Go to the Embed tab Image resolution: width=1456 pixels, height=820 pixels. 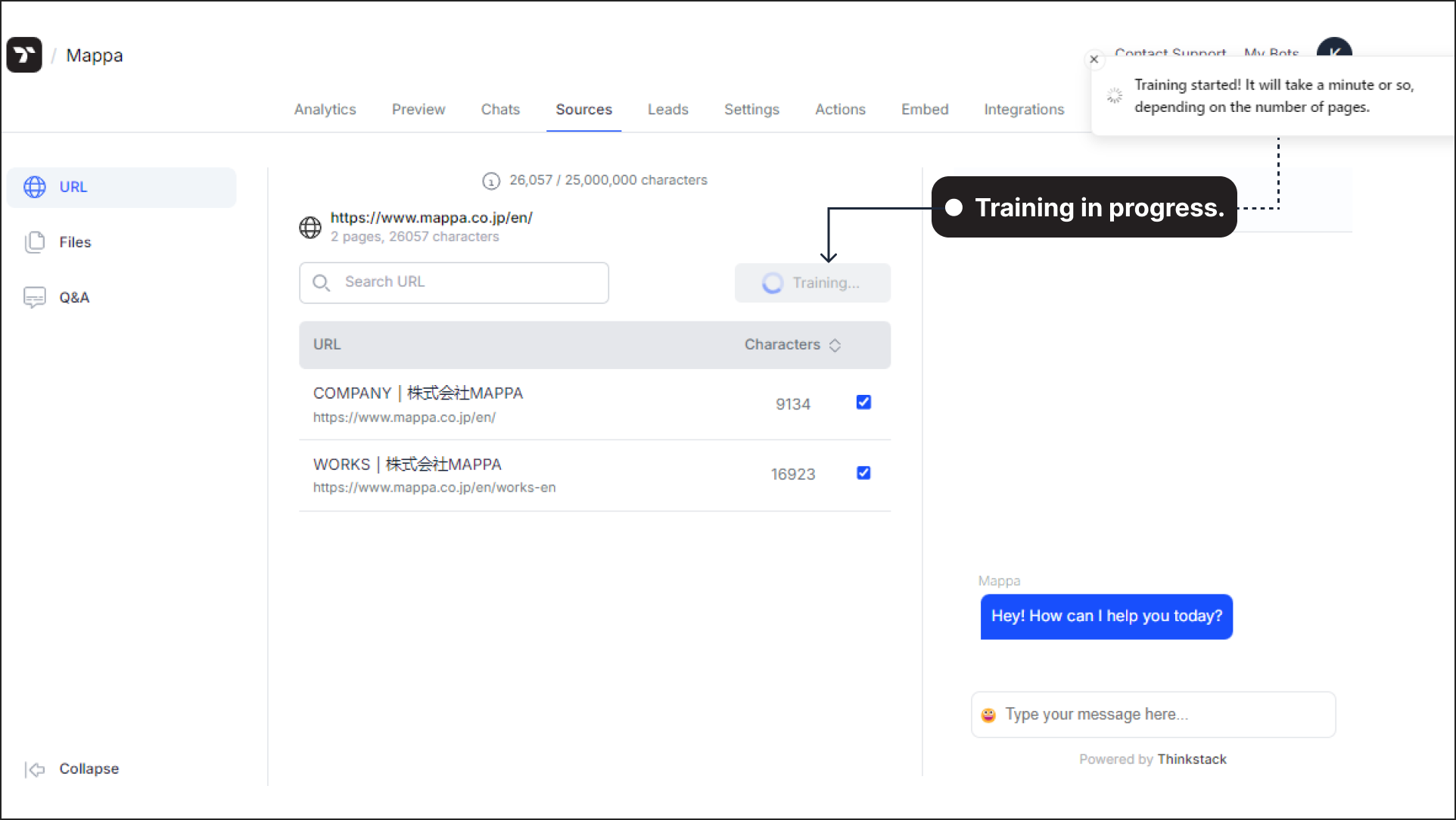[925, 109]
